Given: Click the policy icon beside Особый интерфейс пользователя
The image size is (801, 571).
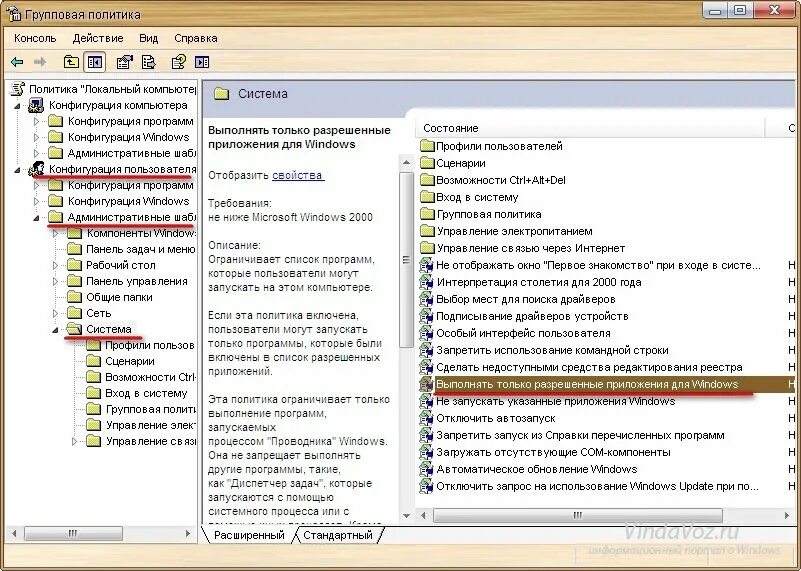Looking at the screenshot, I should click(x=426, y=334).
